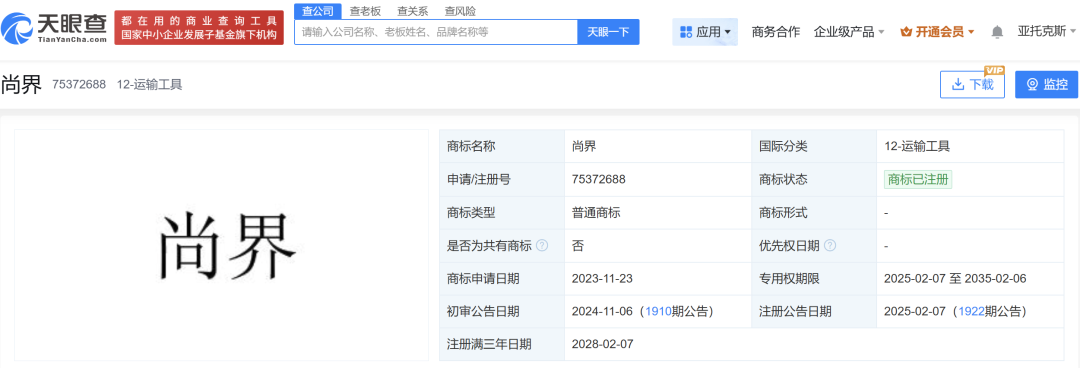Click the registration number 75372688 in the table

pos(599,179)
